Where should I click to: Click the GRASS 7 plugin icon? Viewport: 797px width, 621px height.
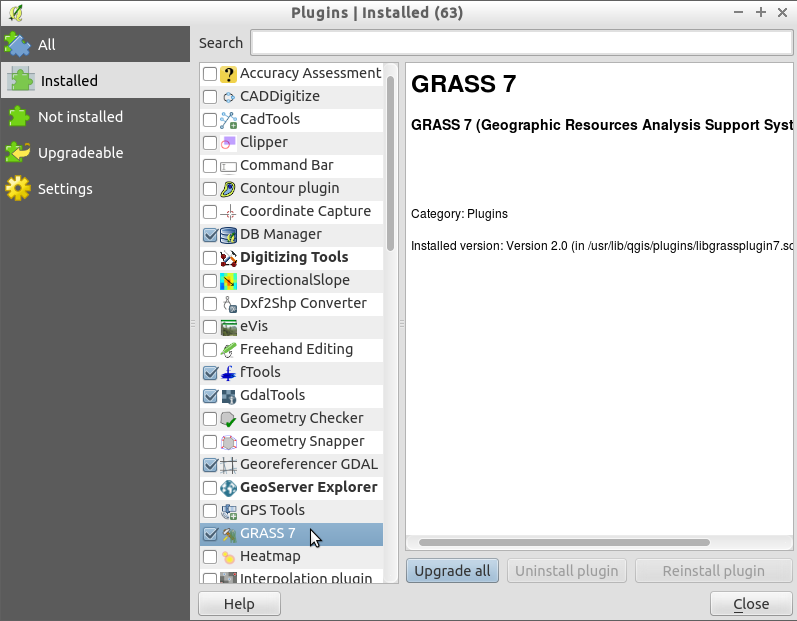(229, 534)
